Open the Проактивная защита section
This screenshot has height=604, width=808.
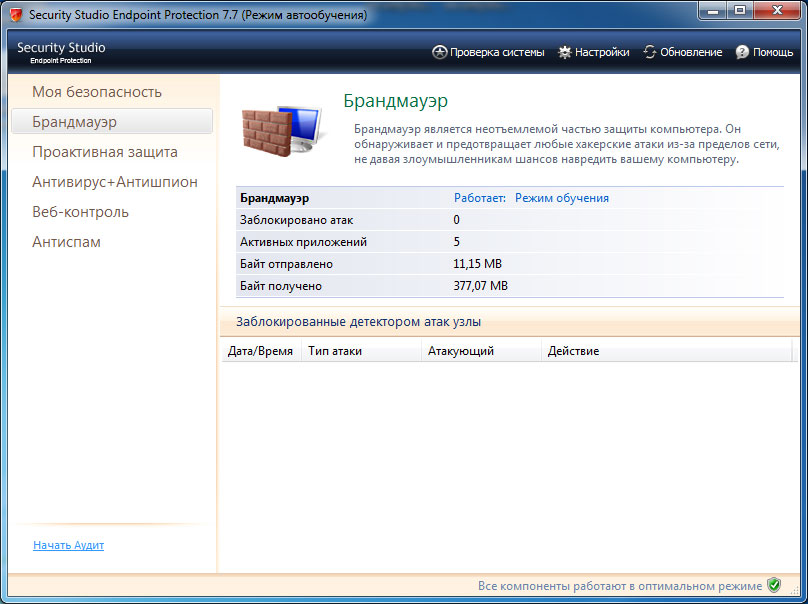click(102, 151)
